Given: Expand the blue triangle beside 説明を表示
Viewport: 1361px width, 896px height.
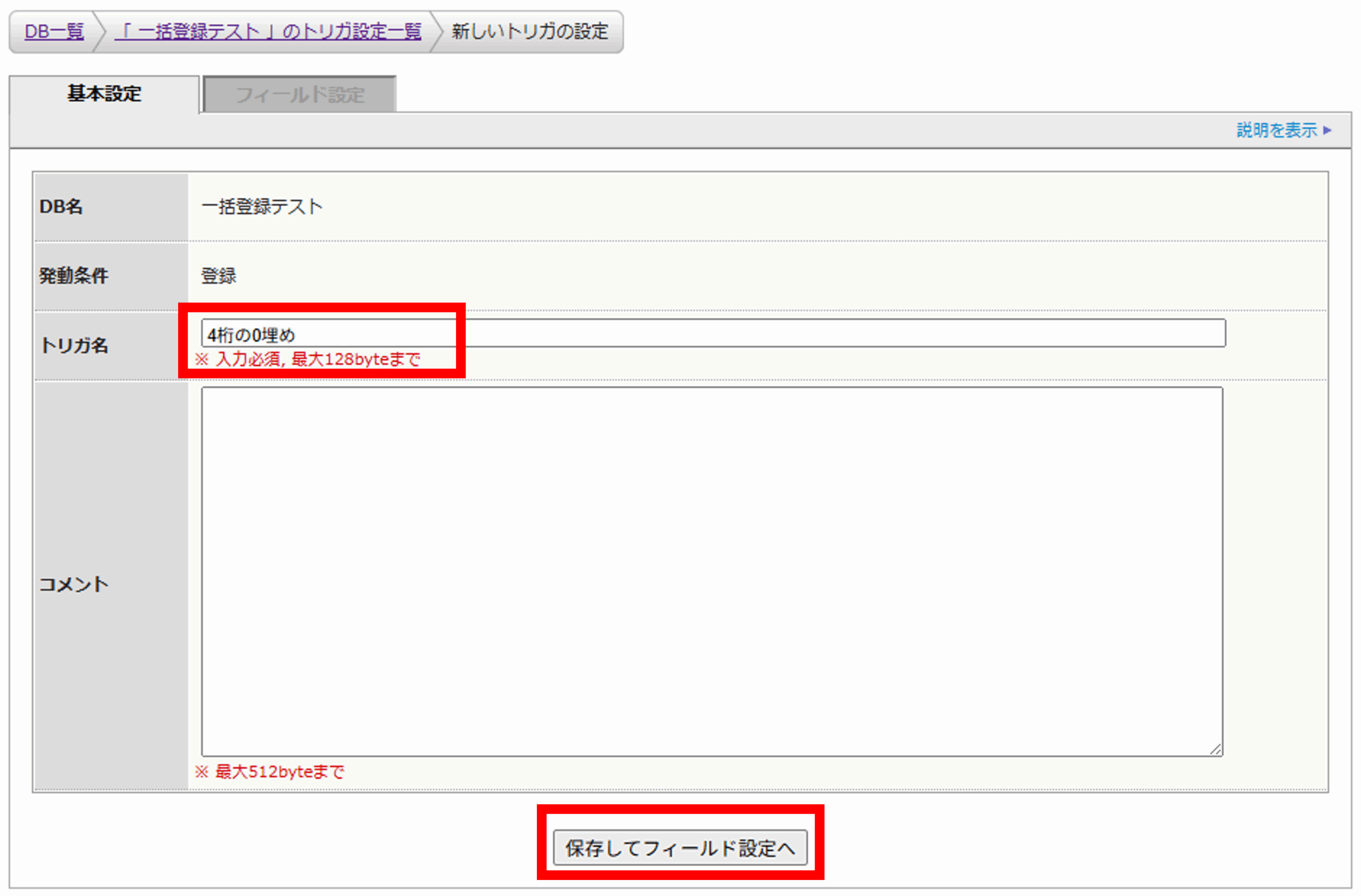Looking at the screenshot, I should tap(1326, 130).
